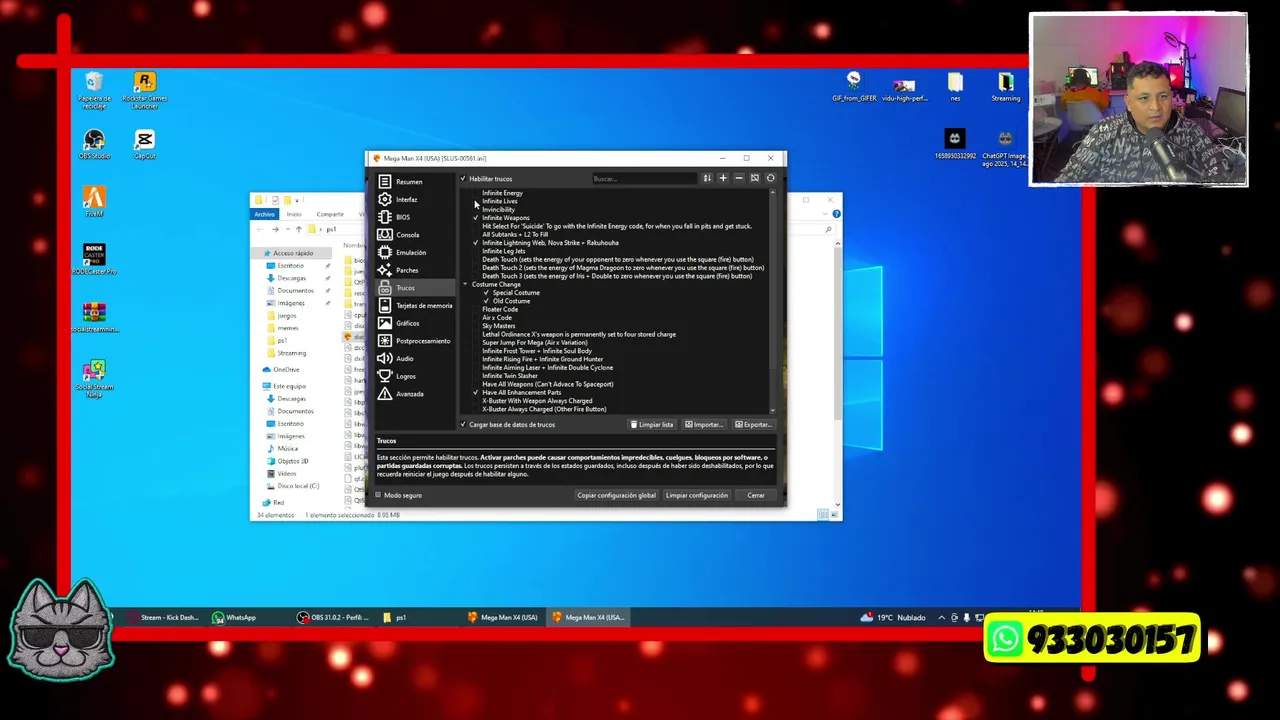Select the juegos folder in Explorer tree
This screenshot has height=720, width=1280.
tap(282, 316)
